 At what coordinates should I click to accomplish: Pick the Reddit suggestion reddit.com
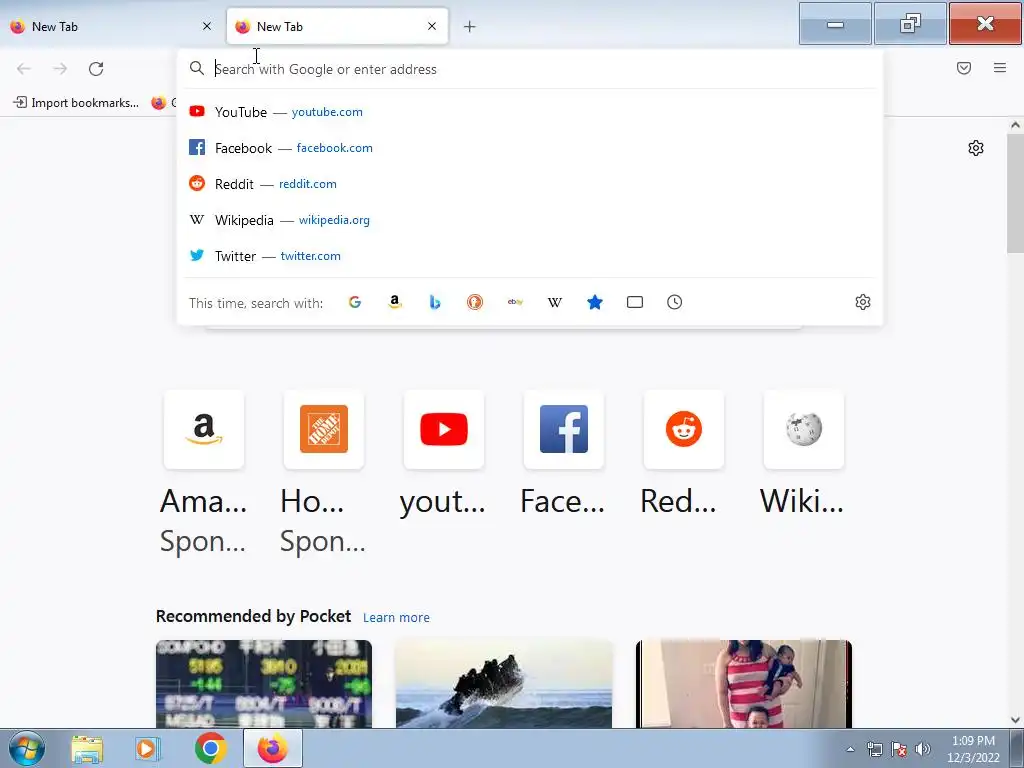pyautogui.click(x=530, y=184)
